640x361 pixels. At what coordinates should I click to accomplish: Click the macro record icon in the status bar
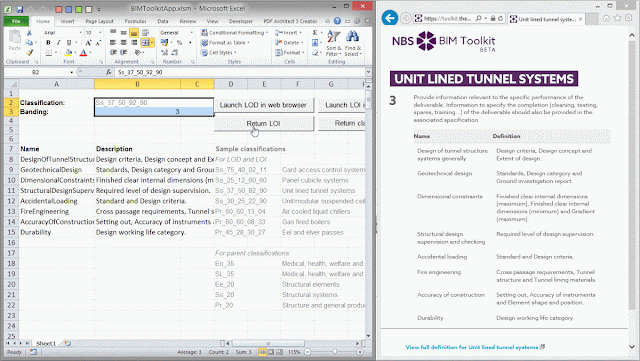33,352
